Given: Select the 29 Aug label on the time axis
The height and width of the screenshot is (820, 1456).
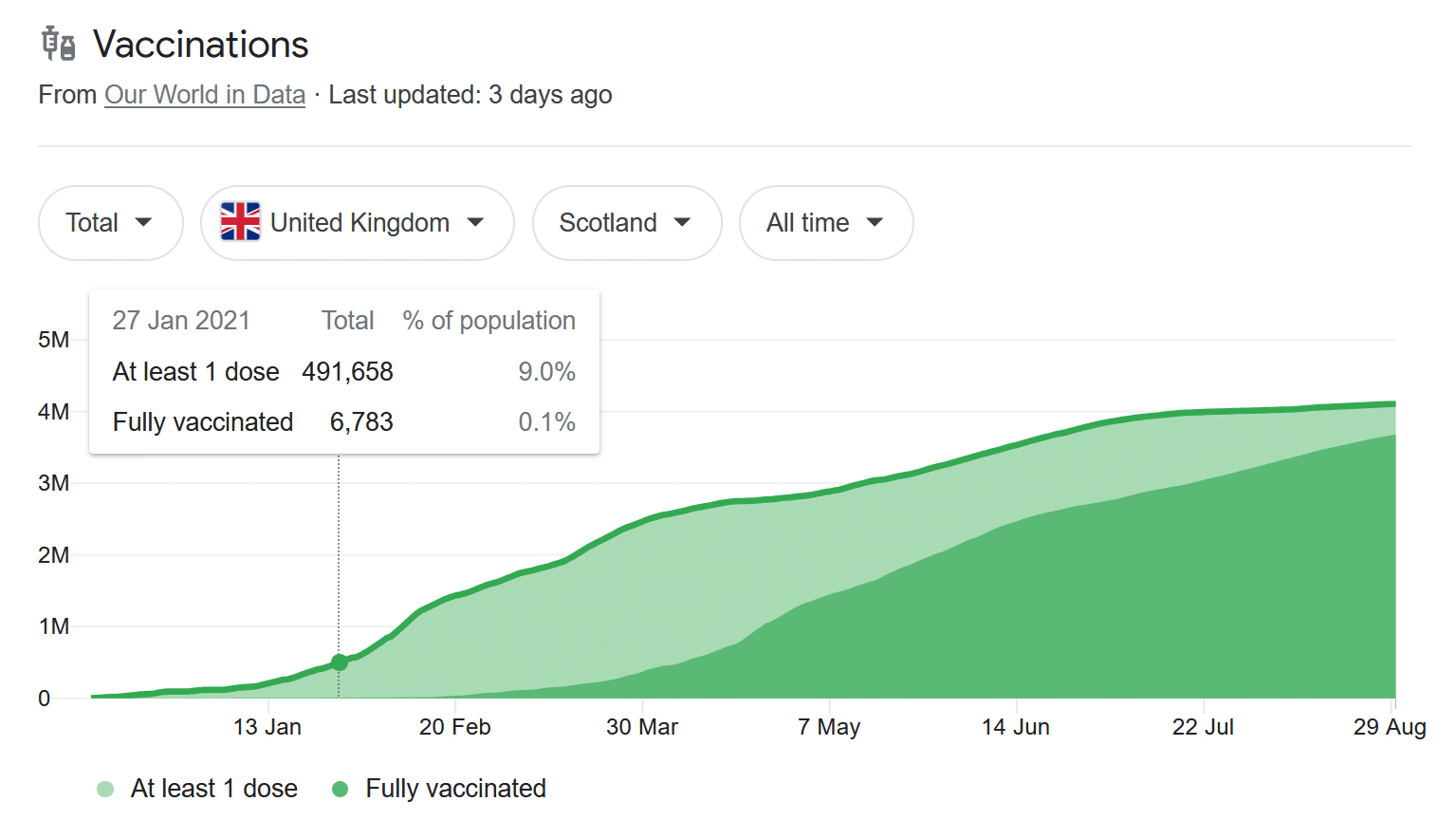Looking at the screenshot, I should point(1389,727).
